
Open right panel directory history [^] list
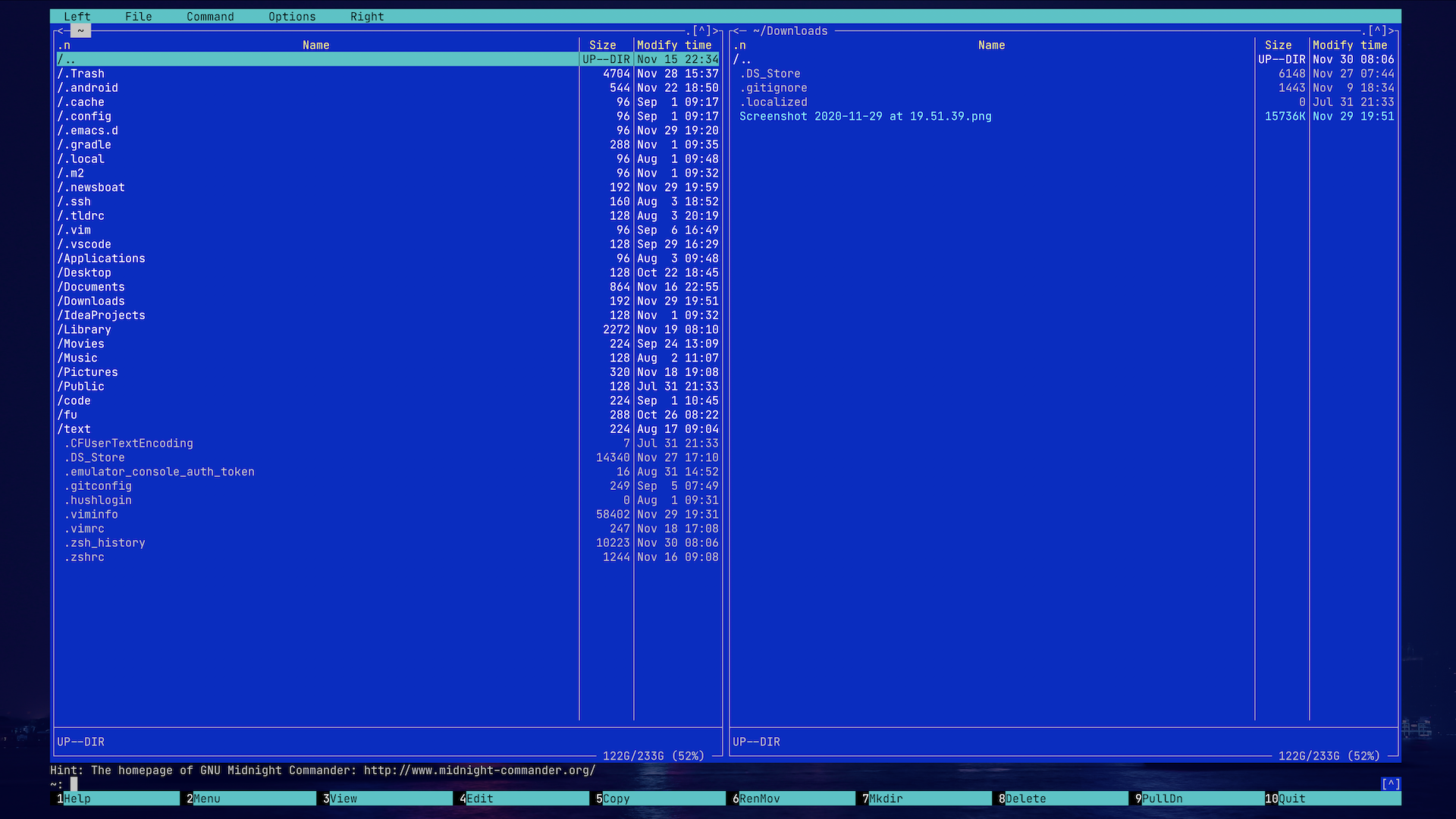coord(1378,31)
